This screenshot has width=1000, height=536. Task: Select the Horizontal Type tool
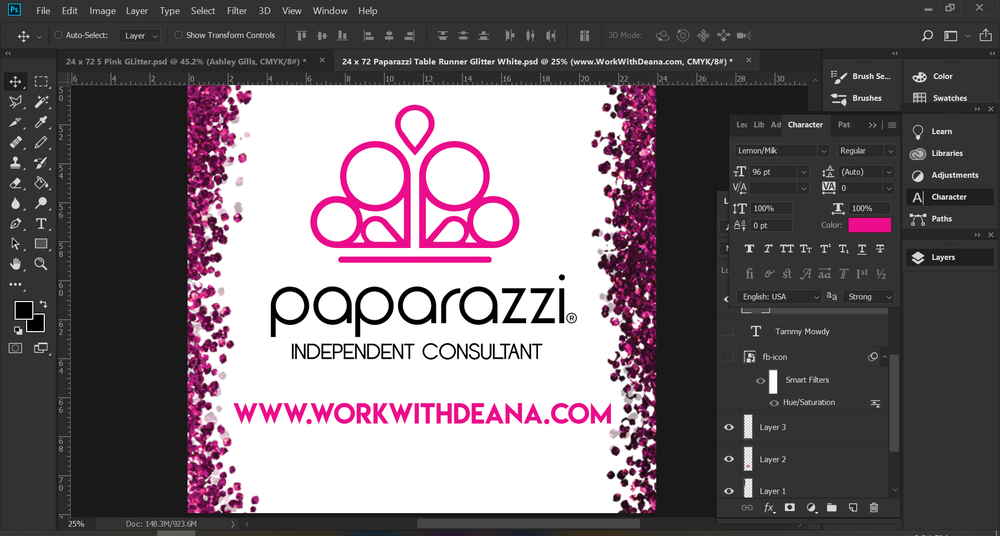(41, 224)
